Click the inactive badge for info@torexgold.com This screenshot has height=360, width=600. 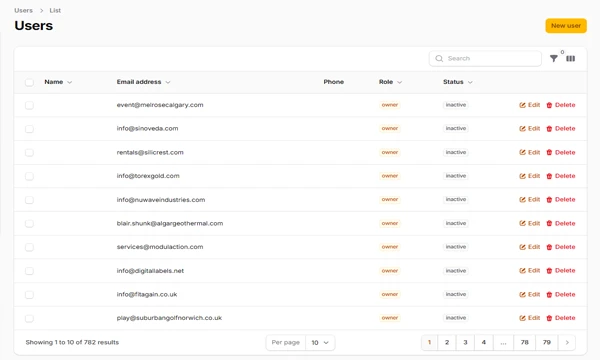coord(456,176)
